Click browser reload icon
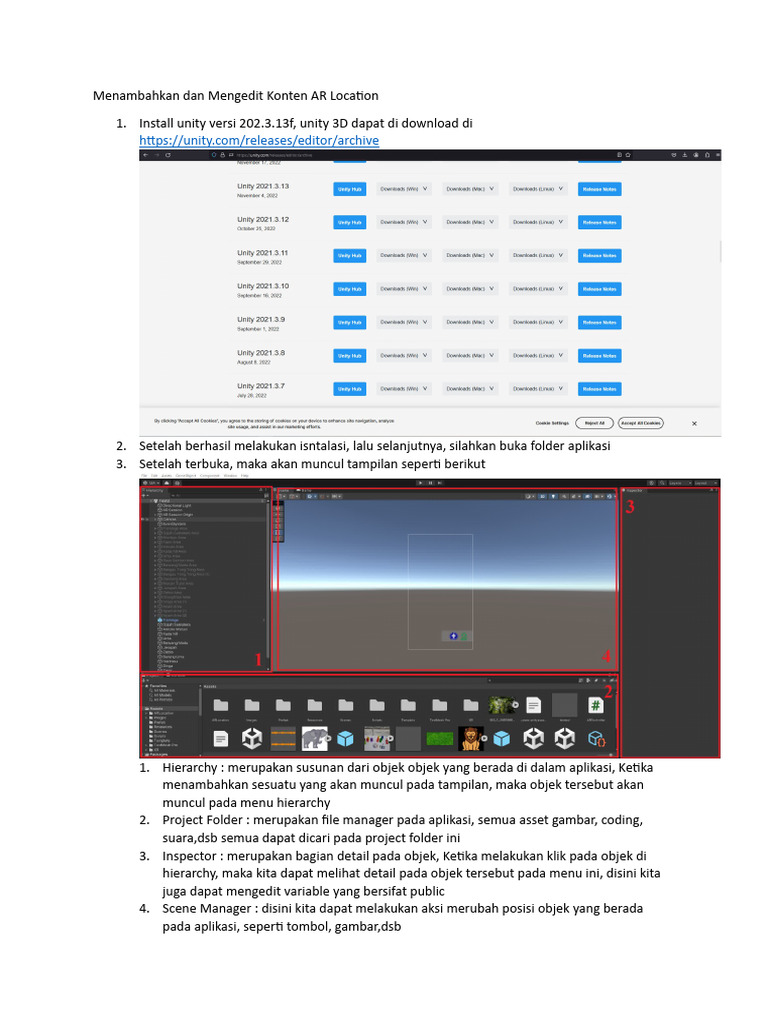This screenshot has width=768, height=1024. pos(167,155)
